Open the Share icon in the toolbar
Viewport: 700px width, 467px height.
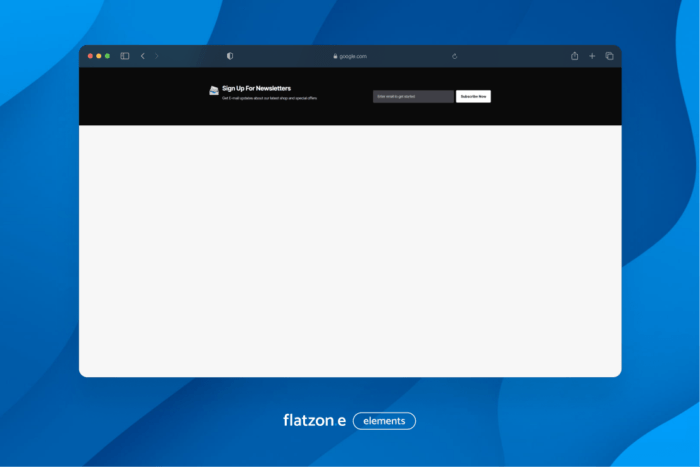[x=575, y=56]
